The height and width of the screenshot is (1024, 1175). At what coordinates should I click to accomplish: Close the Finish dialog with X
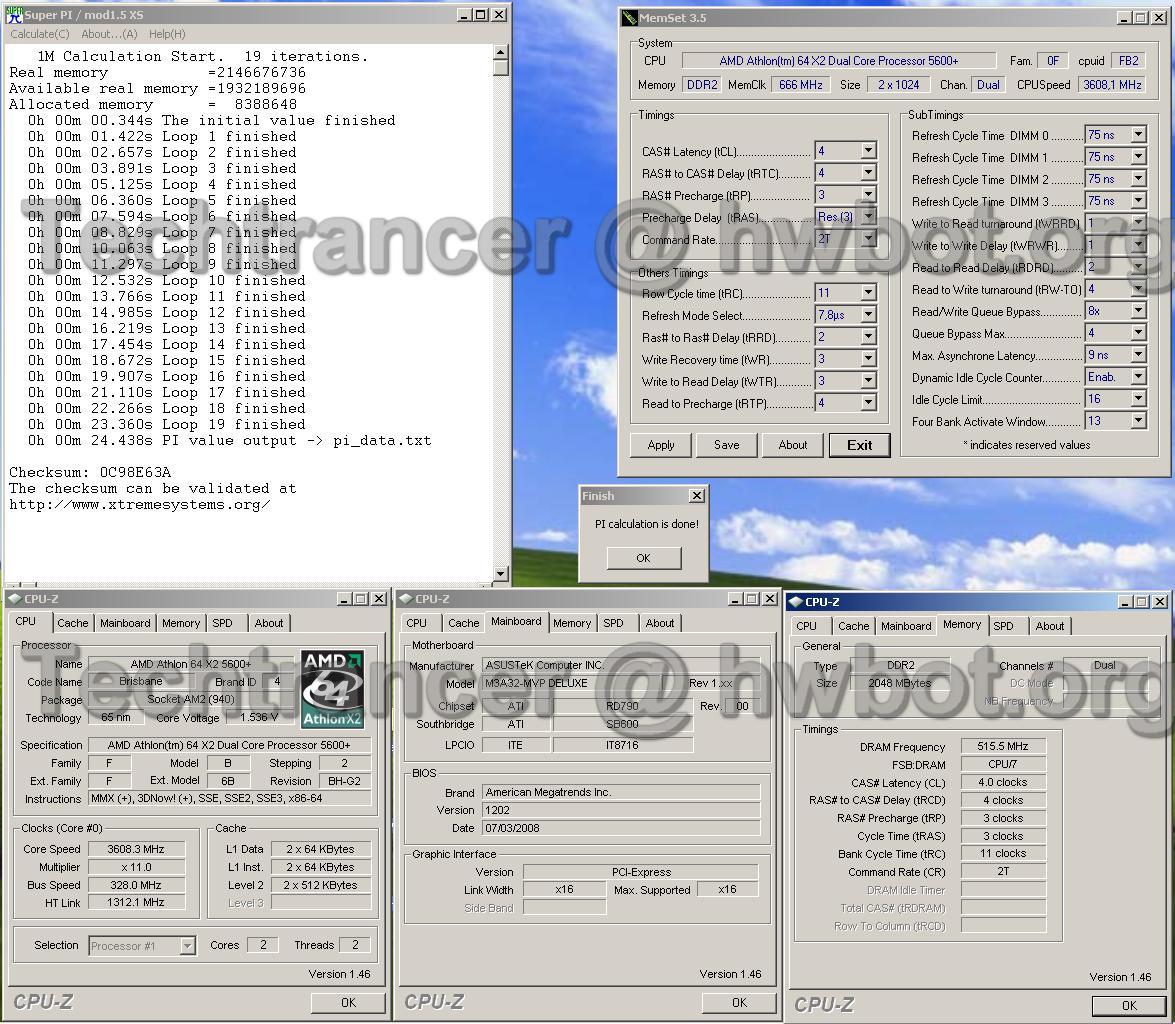point(697,496)
